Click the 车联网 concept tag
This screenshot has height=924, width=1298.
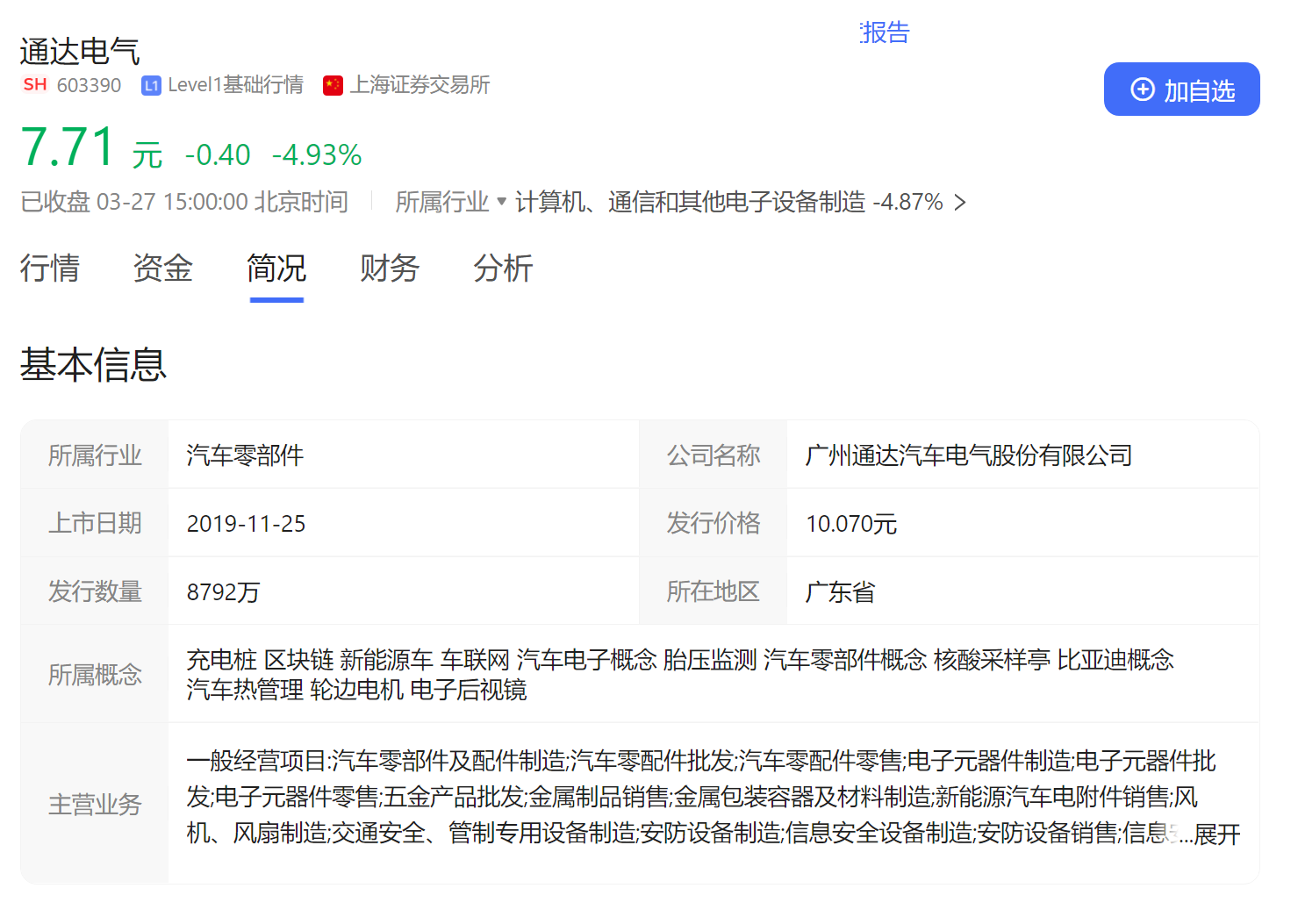coord(475,660)
